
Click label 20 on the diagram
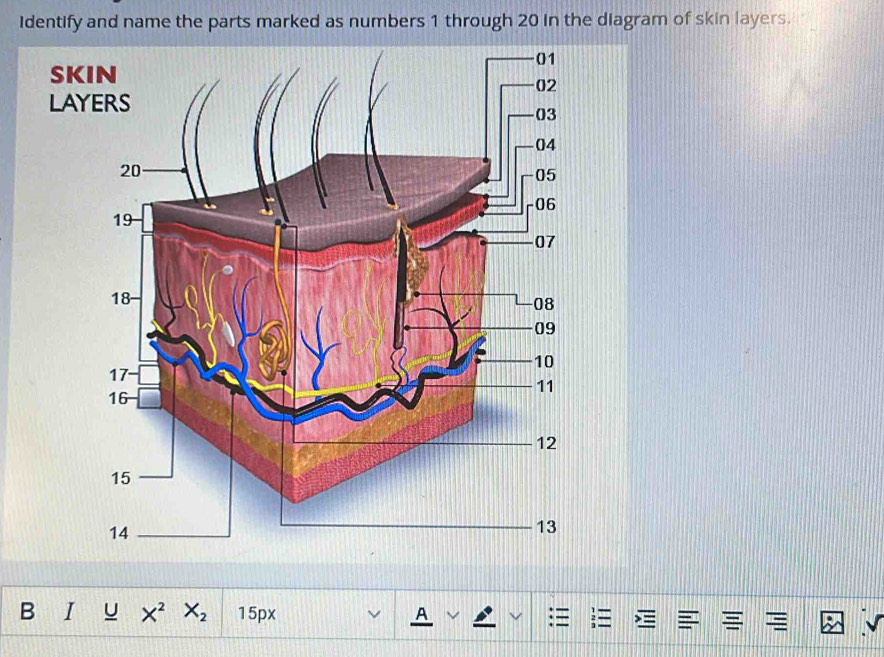130,170
